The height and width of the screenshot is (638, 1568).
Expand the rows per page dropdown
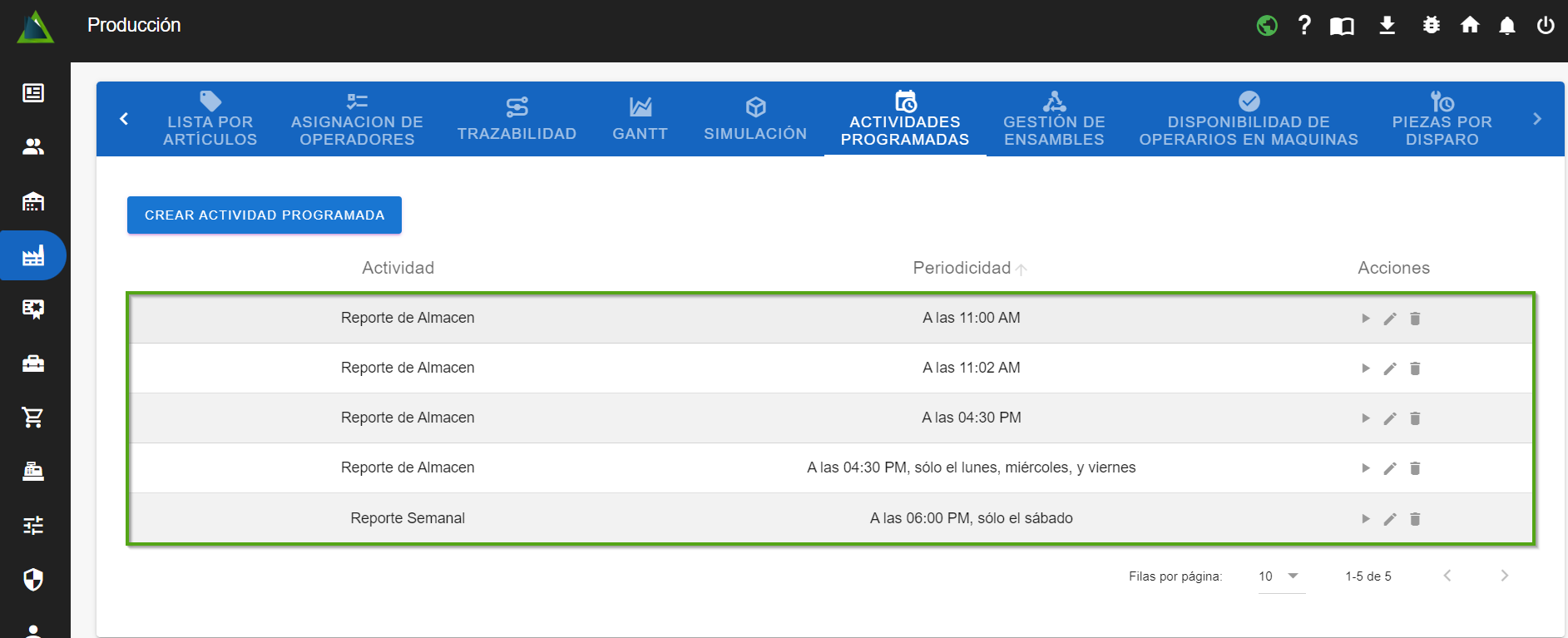pos(1281,576)
